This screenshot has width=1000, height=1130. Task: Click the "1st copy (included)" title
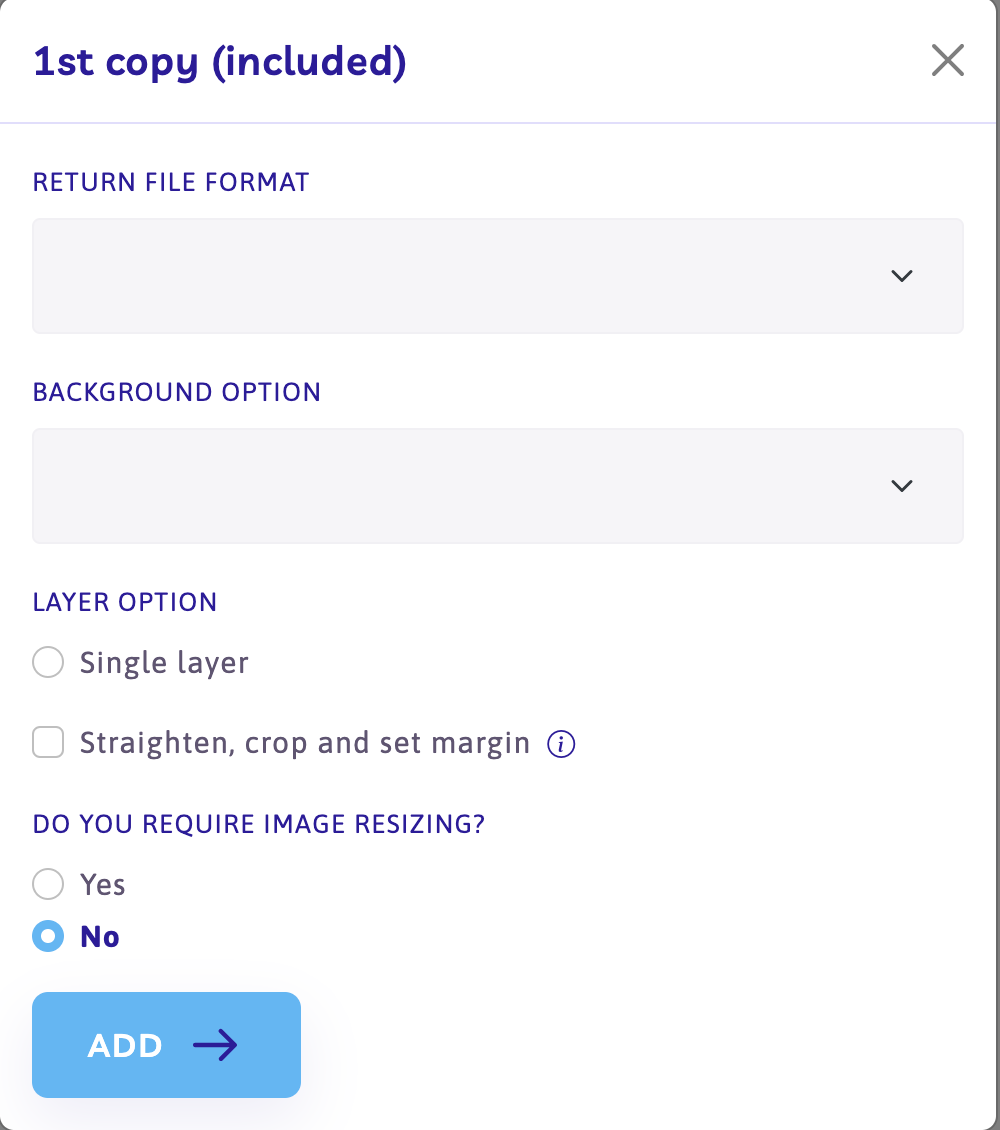pos(220,62)
